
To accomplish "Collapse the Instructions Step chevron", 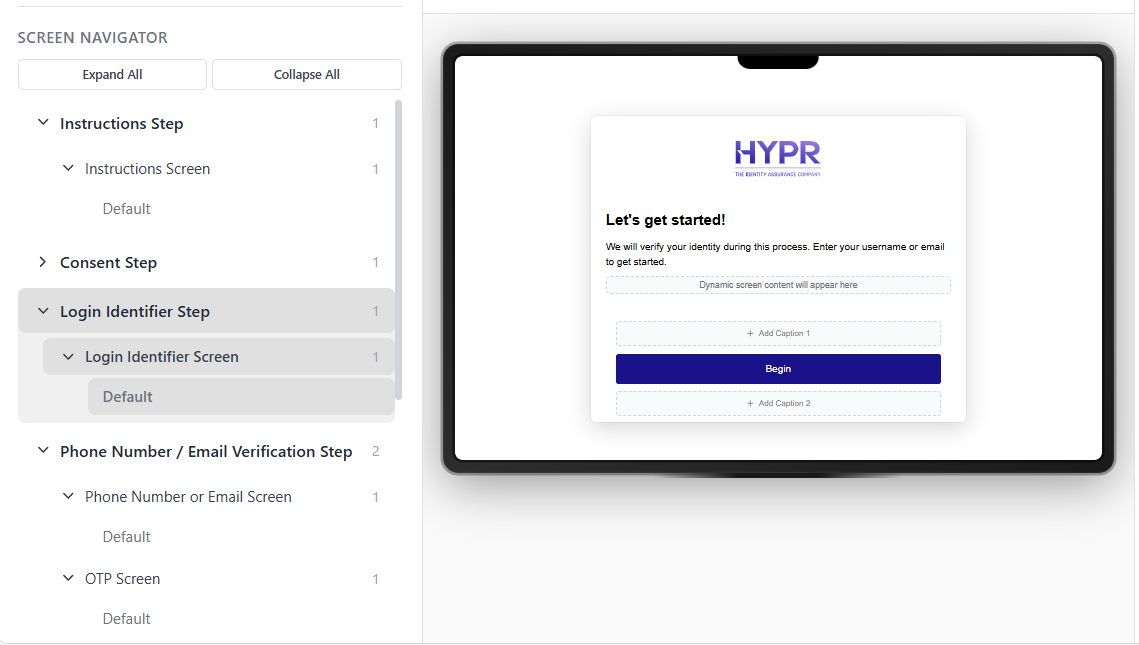I will [43, 123].
